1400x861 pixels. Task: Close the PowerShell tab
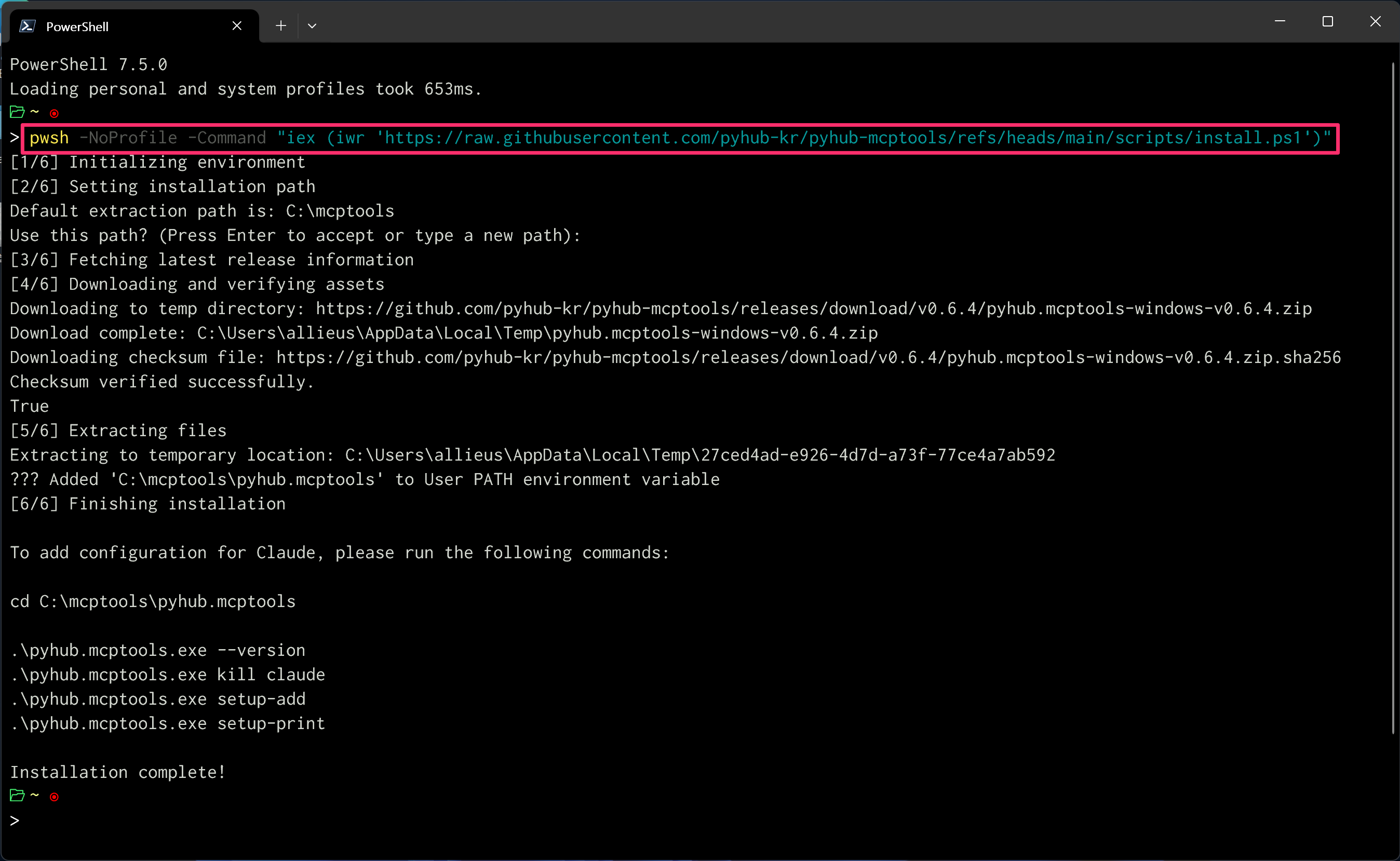[x=237, y=26]
